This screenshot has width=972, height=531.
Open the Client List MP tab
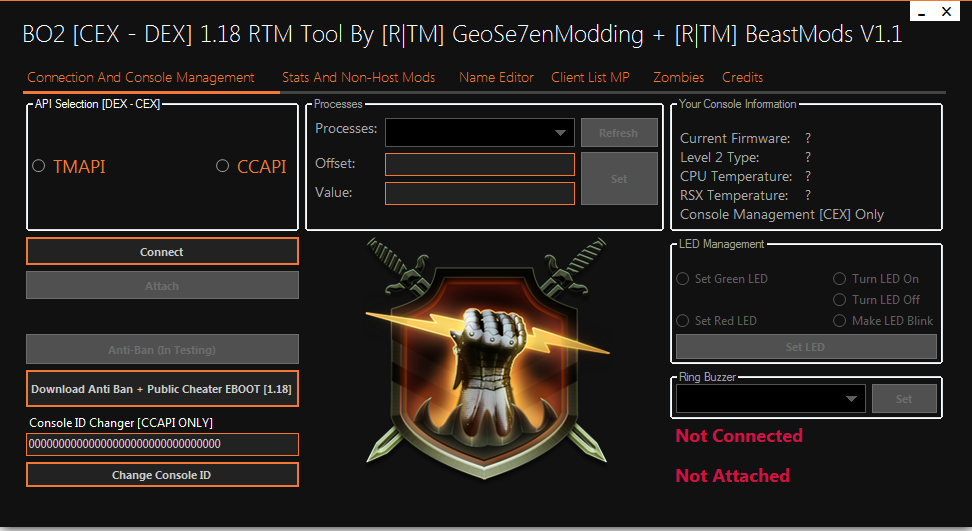pyautogui.click(x=590, y=77)
